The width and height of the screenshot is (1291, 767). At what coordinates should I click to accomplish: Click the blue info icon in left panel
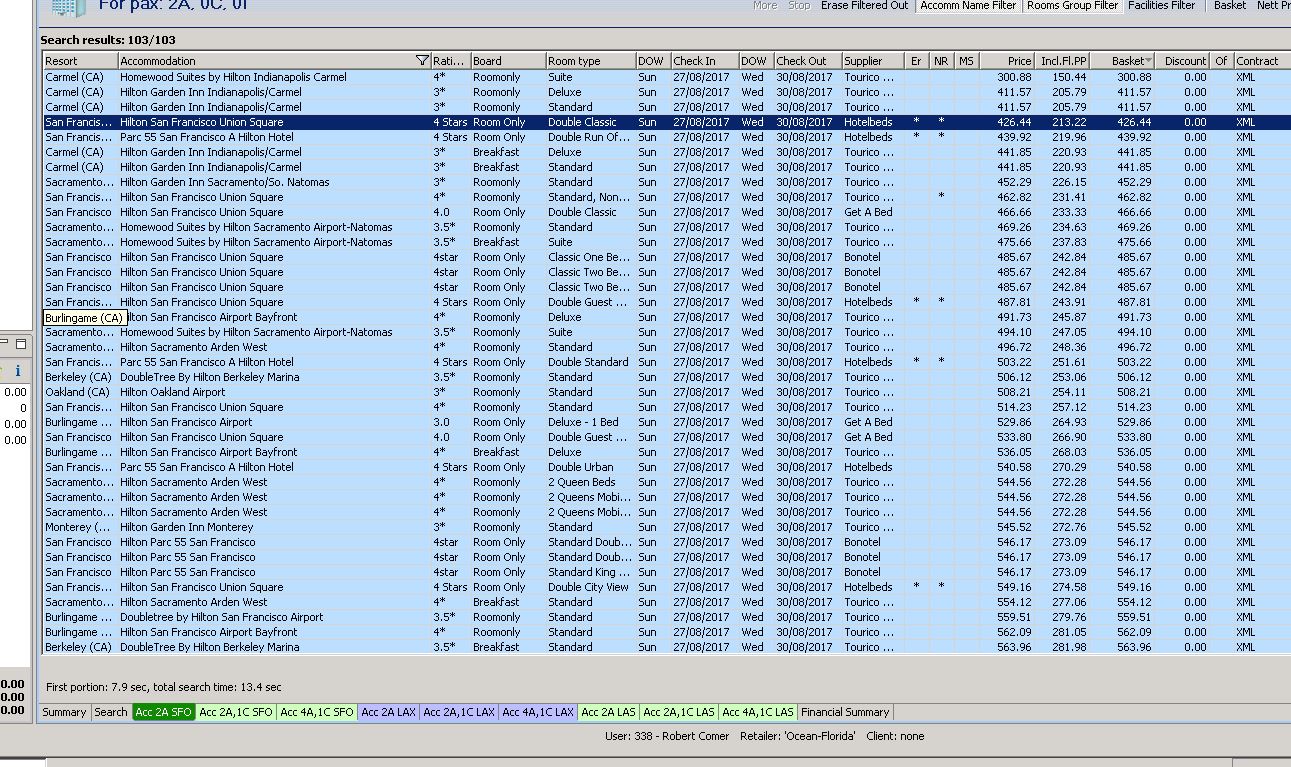[x=18, y=371]
